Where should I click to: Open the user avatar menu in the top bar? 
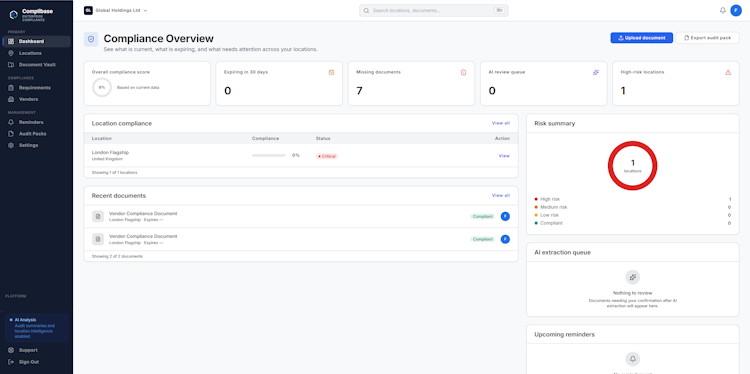point(736,11)
